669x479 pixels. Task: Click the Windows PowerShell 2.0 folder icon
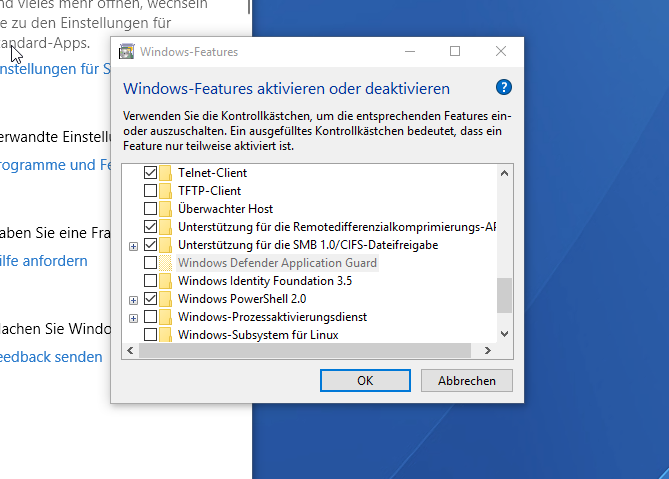[165, 299]
